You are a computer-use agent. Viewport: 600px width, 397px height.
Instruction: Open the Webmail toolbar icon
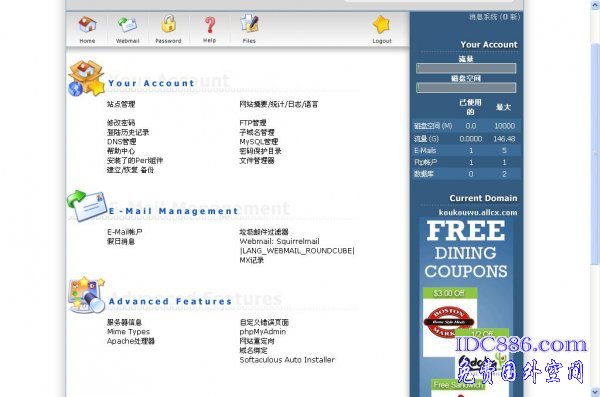127,25
